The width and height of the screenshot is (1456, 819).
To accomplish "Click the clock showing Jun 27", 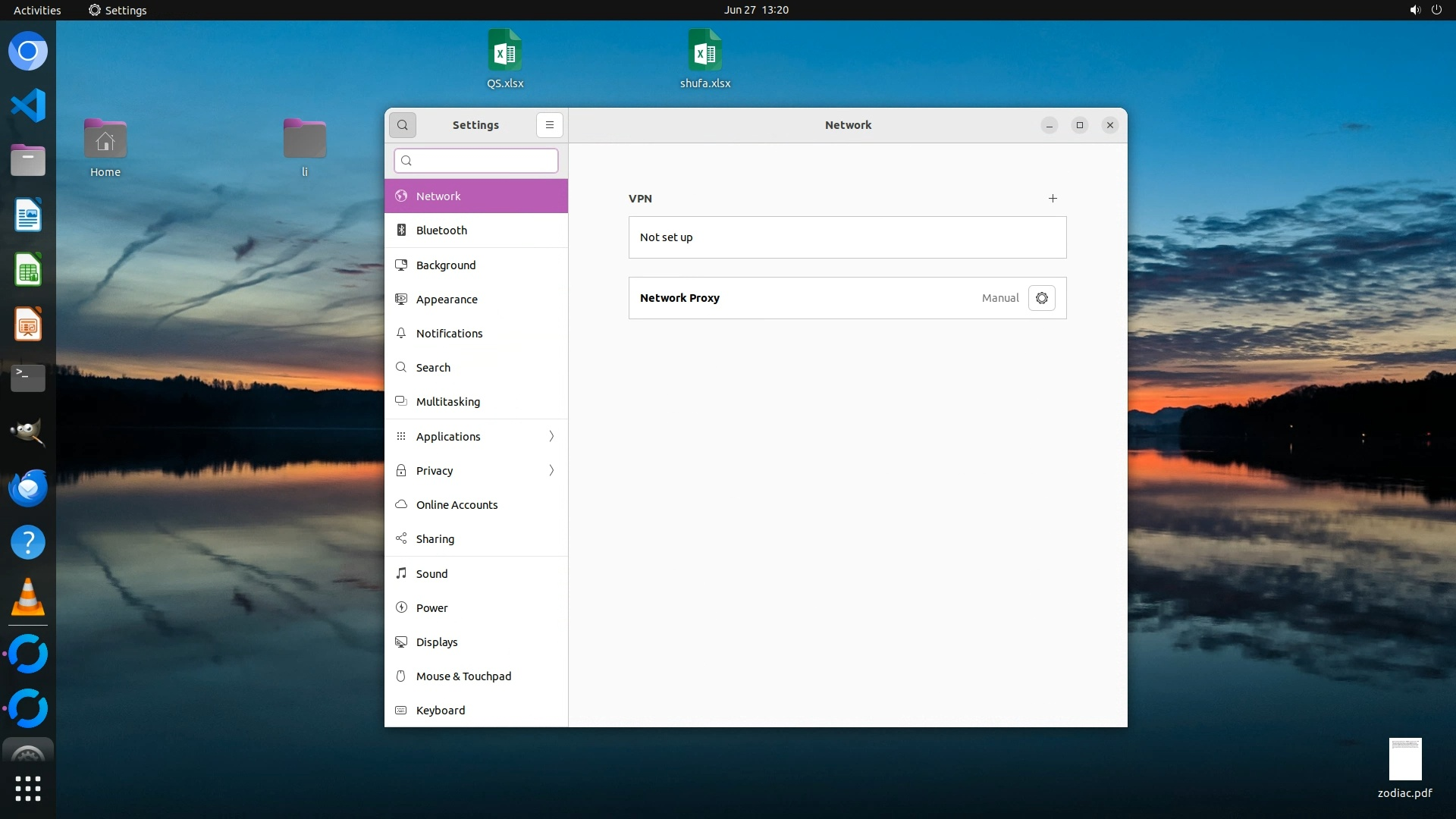I will pyautogui.click(x=755, y=10).
